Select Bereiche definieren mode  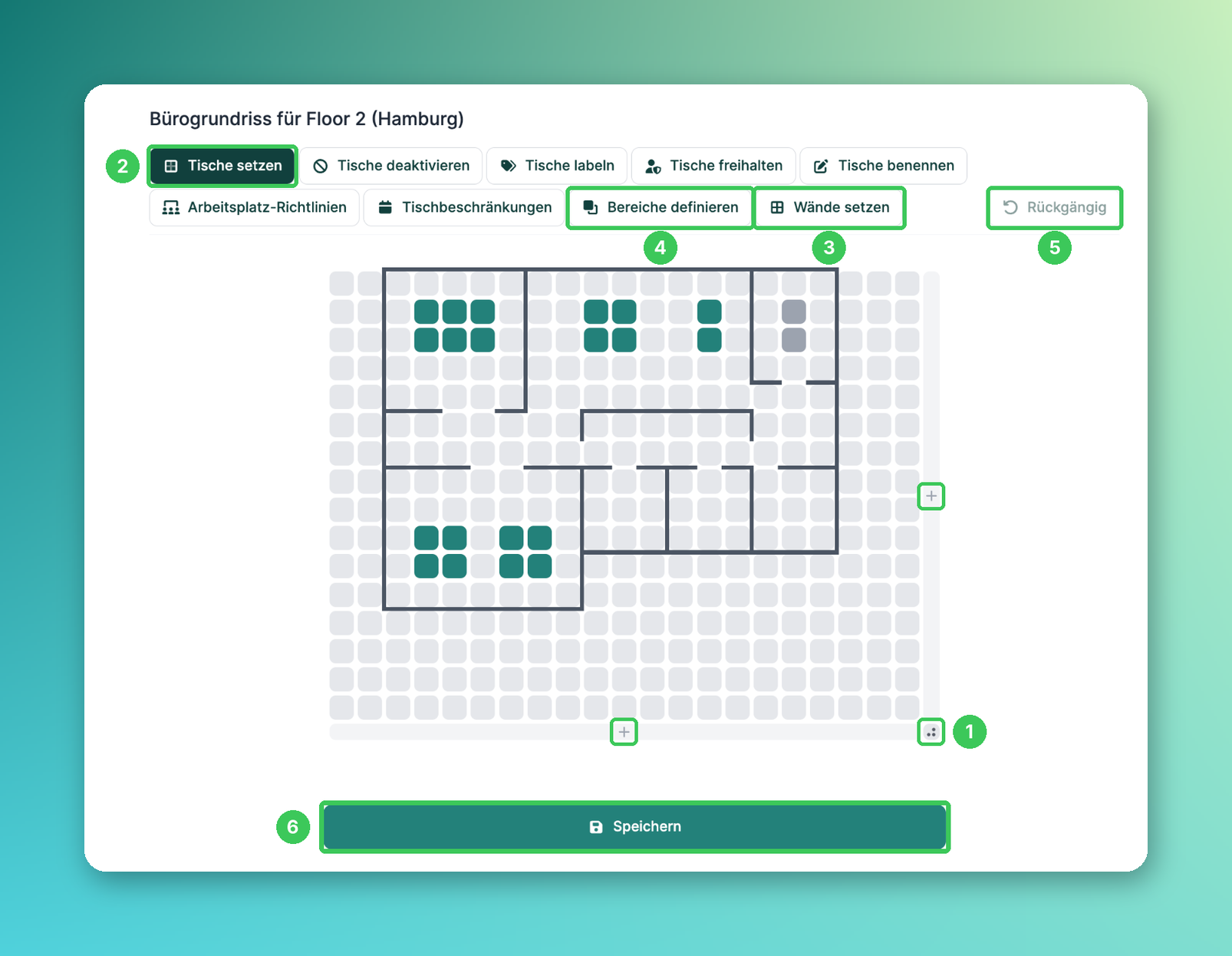[660, 207]
